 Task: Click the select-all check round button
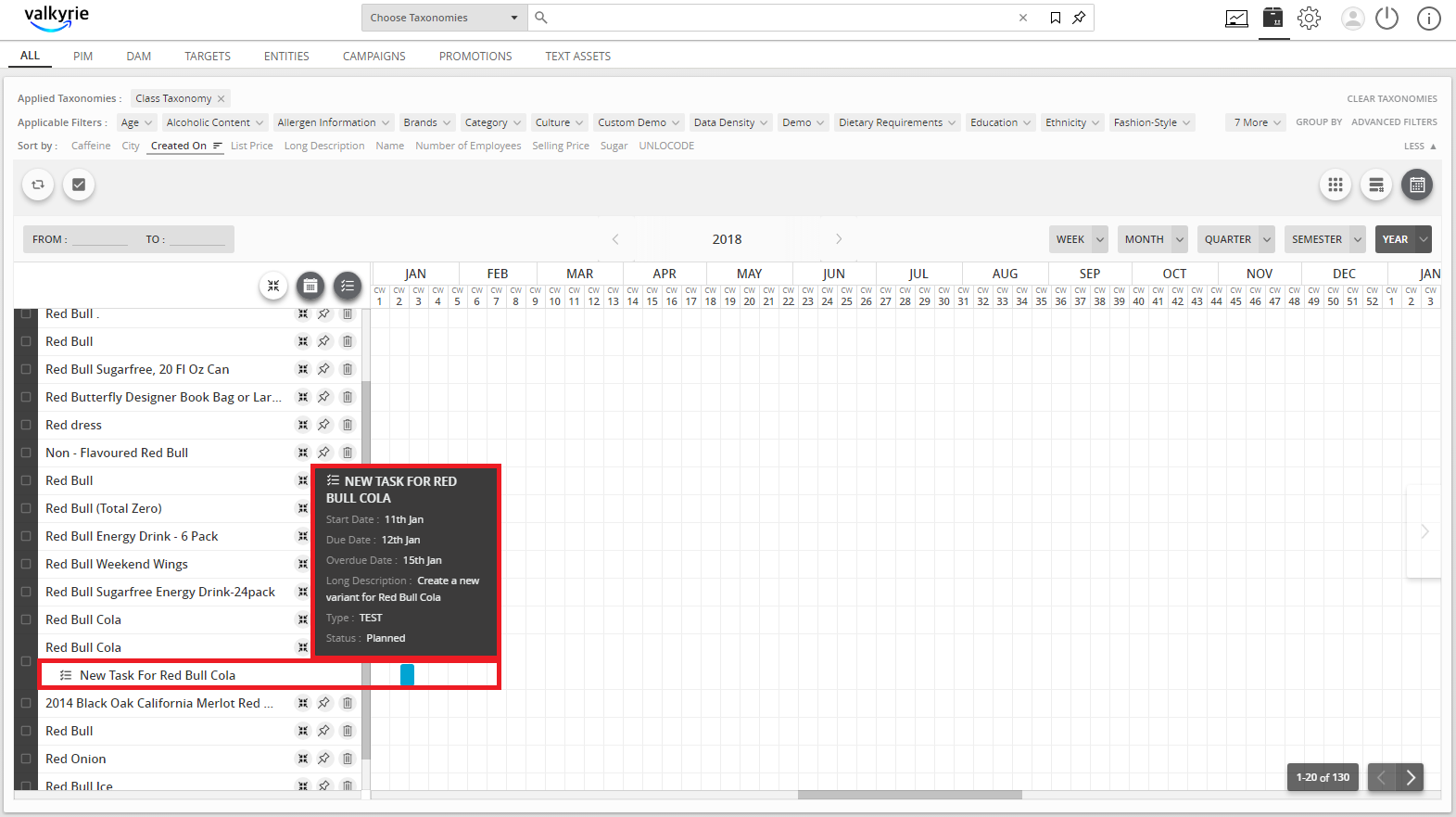79,185
